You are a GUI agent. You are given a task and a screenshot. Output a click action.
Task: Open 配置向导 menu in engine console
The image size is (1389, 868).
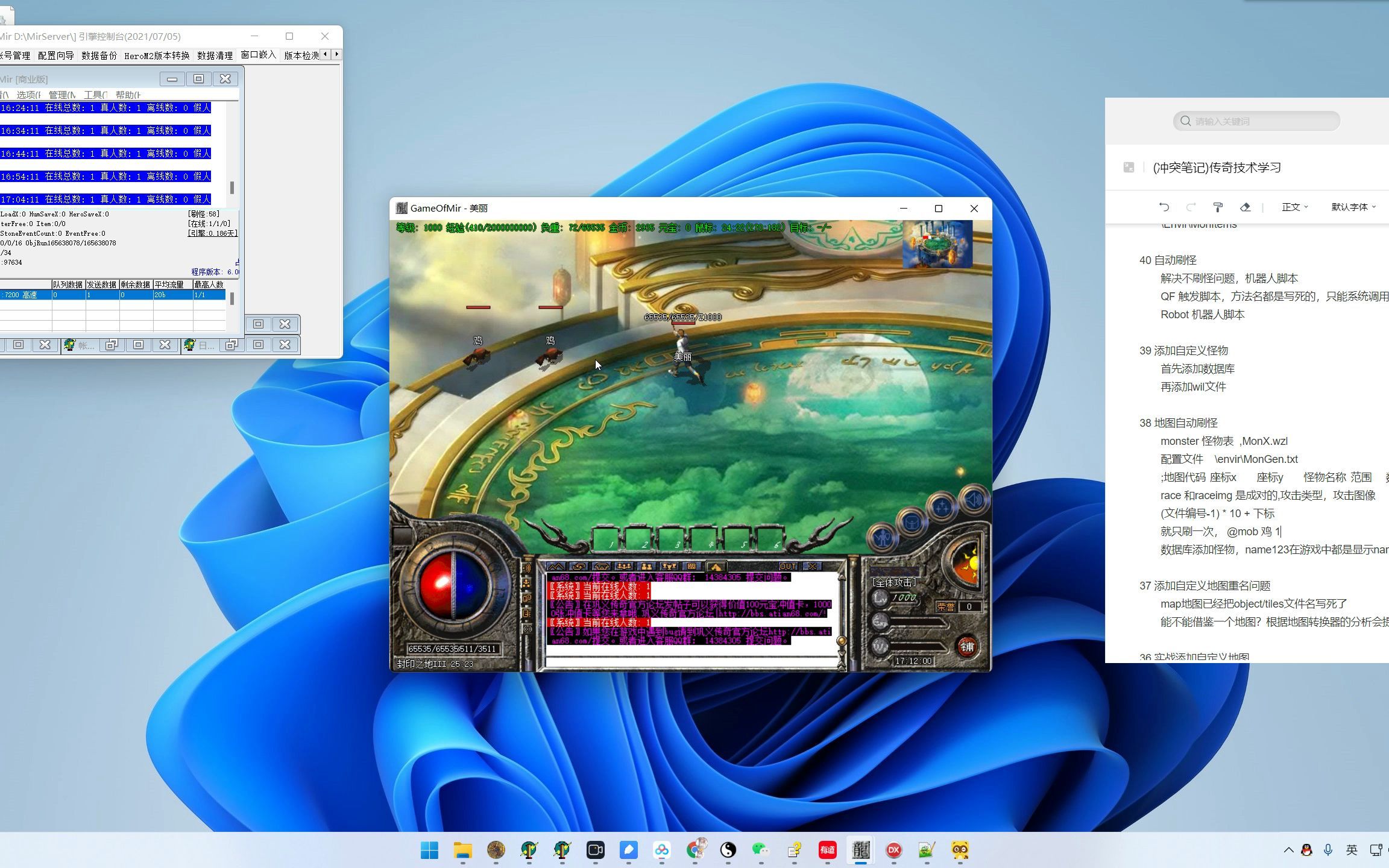pos(55,55)
